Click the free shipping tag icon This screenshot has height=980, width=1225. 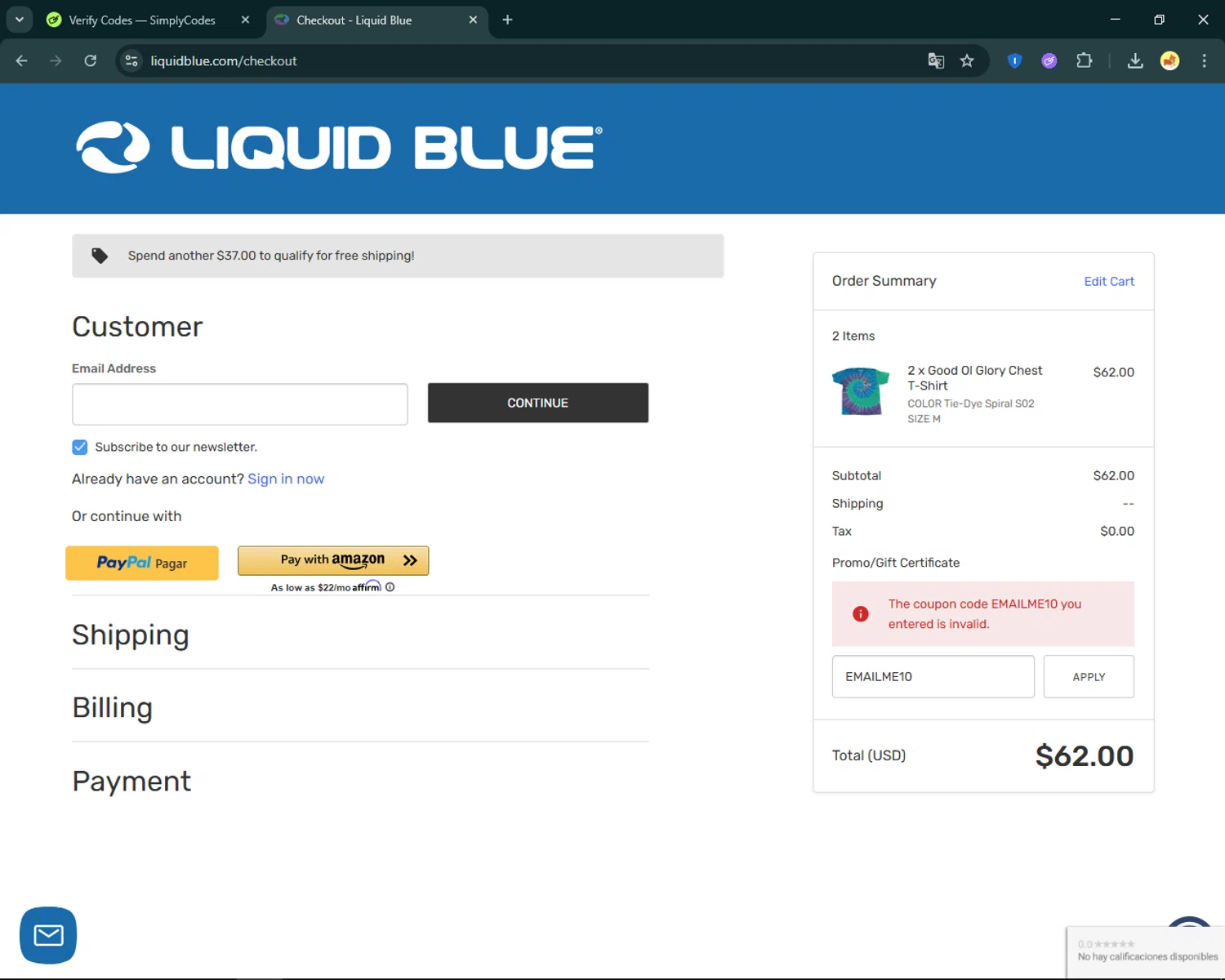100,256
